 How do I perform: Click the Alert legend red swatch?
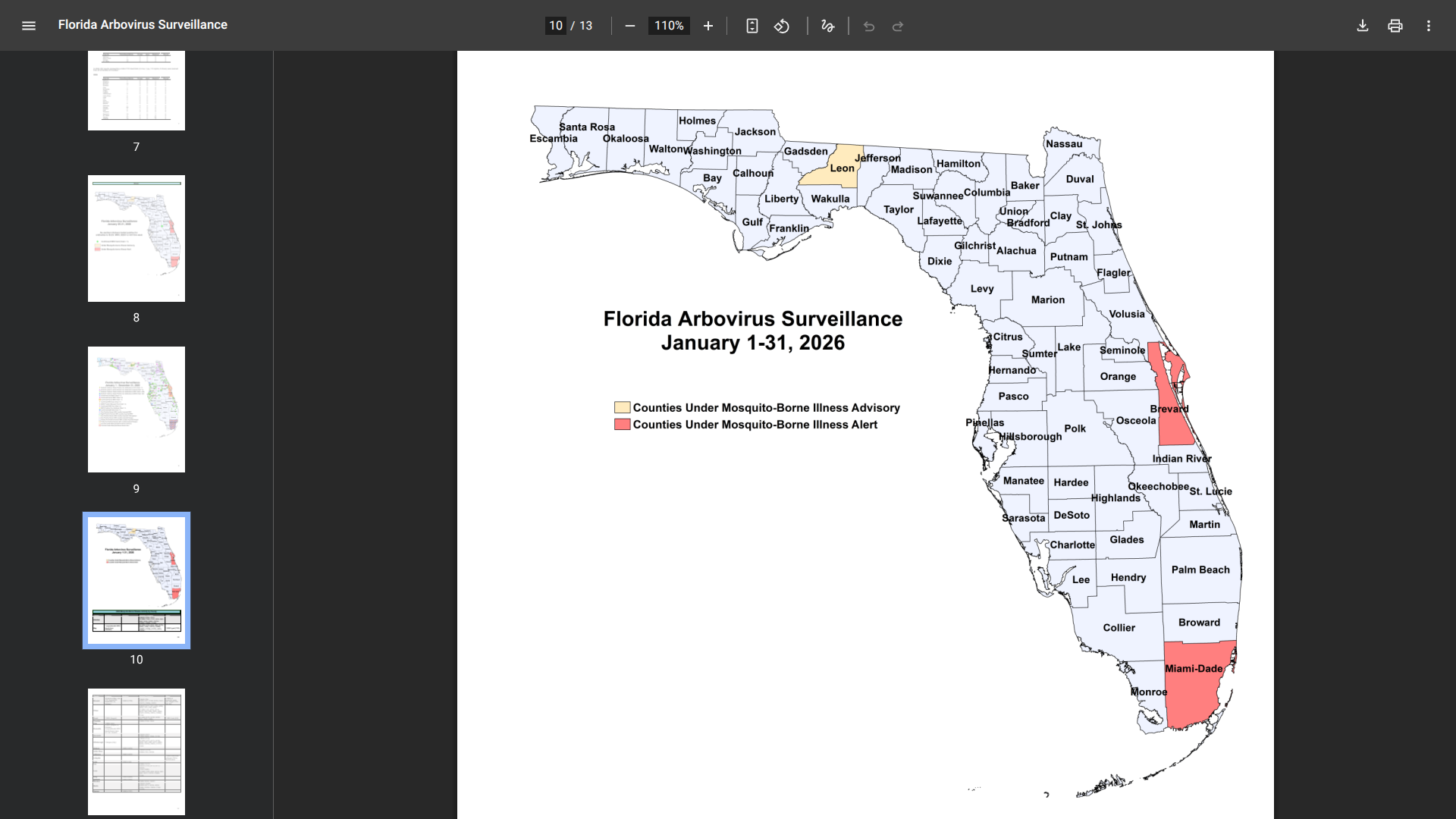pyautogui.click(x=622, y=425)
